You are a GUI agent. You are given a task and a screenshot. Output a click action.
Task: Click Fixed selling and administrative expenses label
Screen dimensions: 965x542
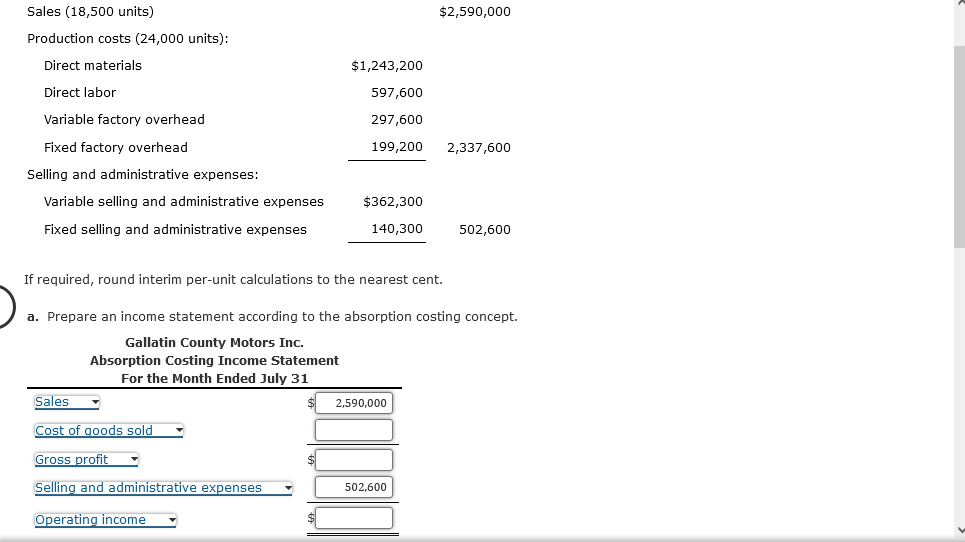pos(175,229)
